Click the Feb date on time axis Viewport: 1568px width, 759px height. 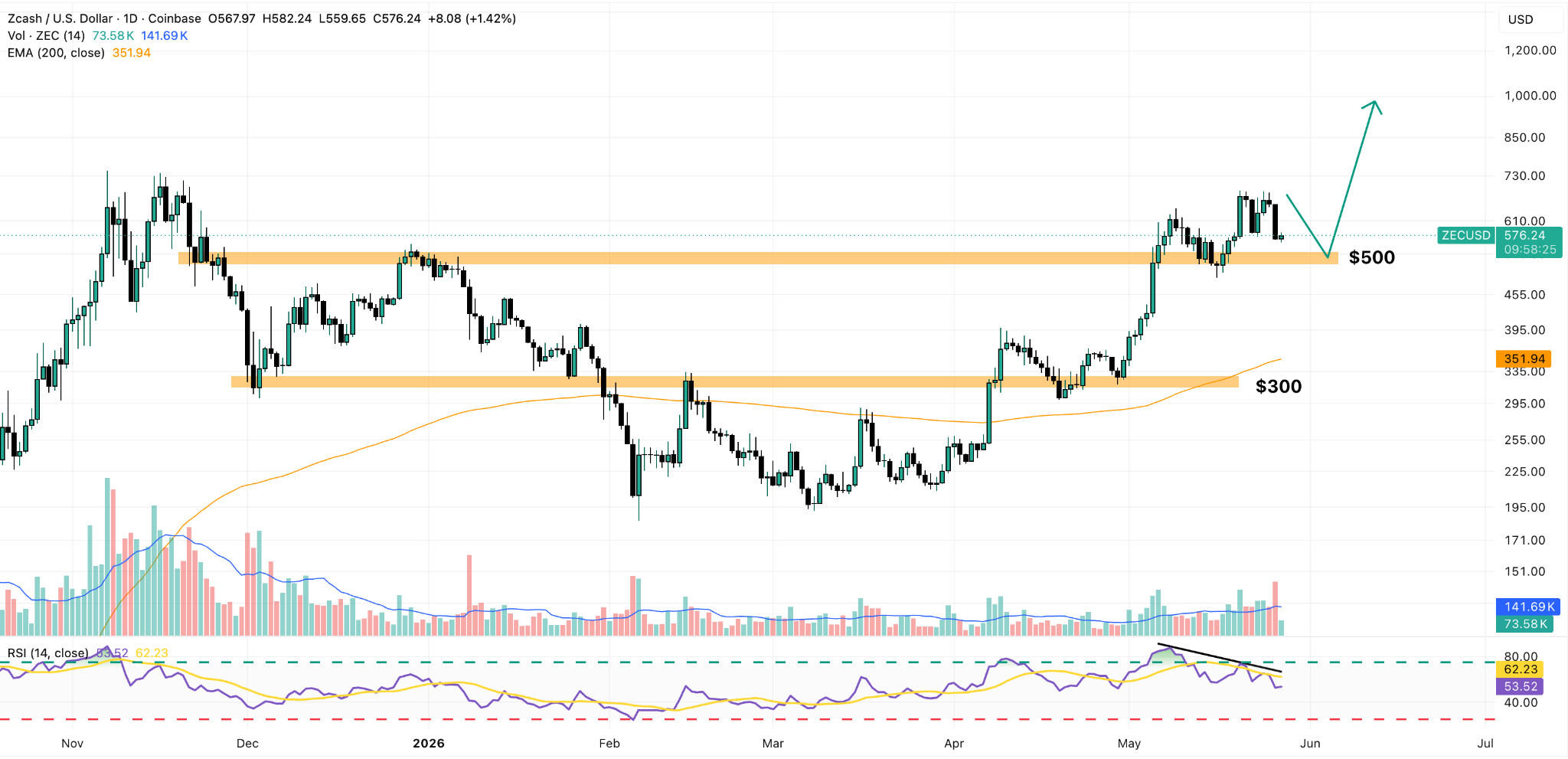point(609,743)
